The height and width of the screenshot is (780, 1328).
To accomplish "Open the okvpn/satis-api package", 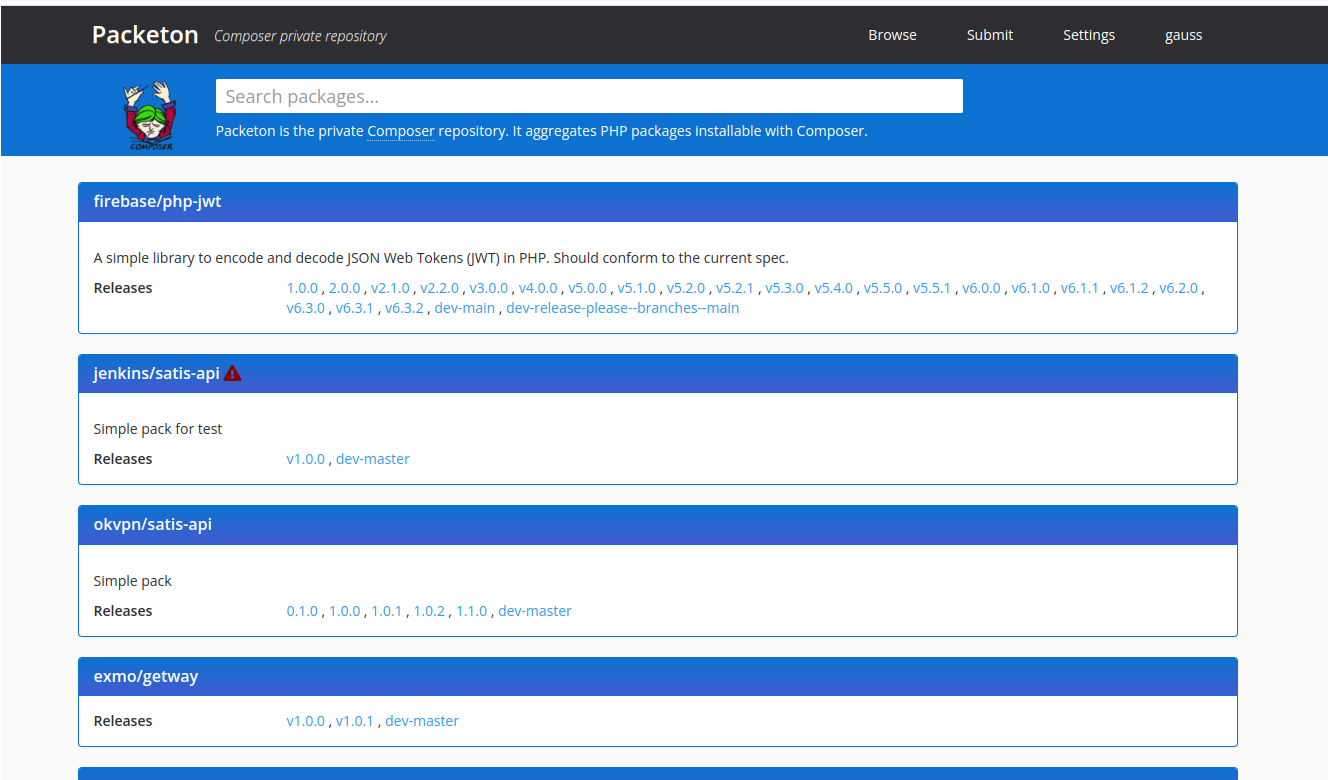I will [152, 524].
